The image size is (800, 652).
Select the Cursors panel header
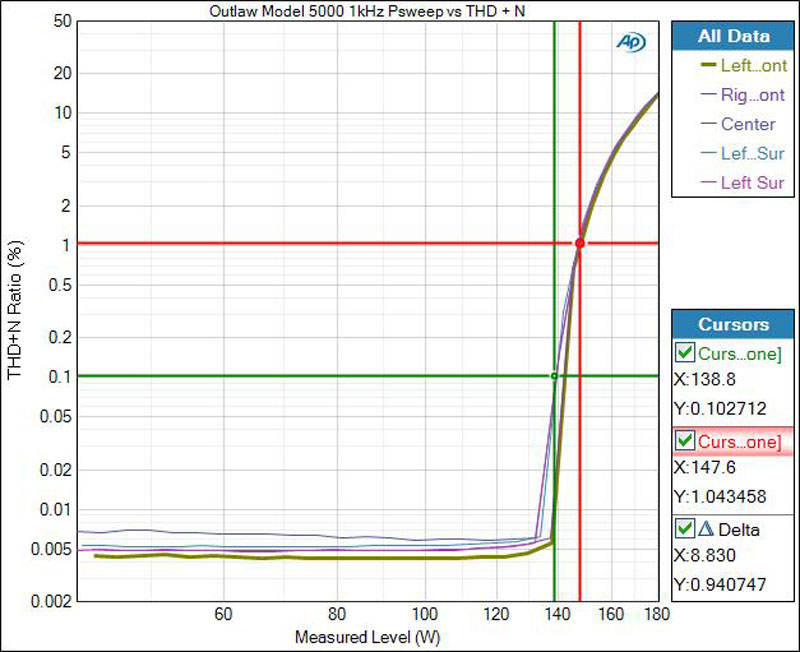click(733, 325)
